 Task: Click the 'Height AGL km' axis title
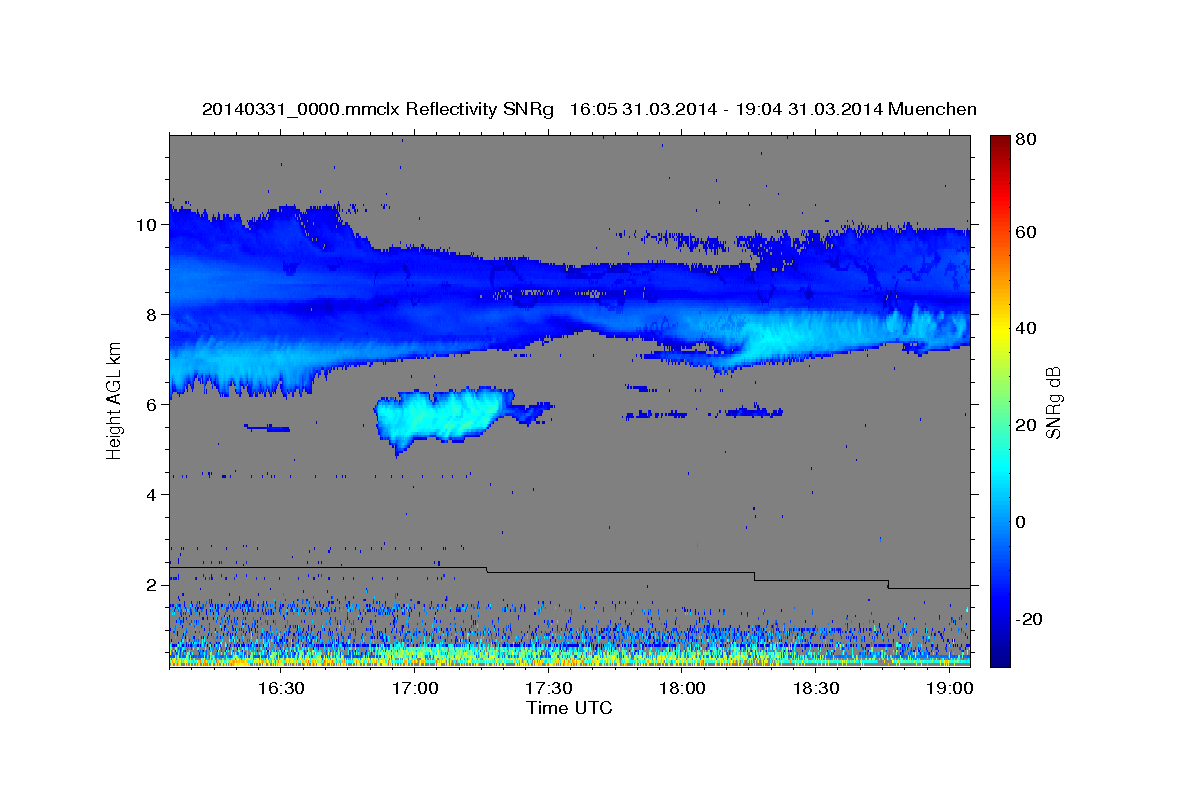(114, 403)
